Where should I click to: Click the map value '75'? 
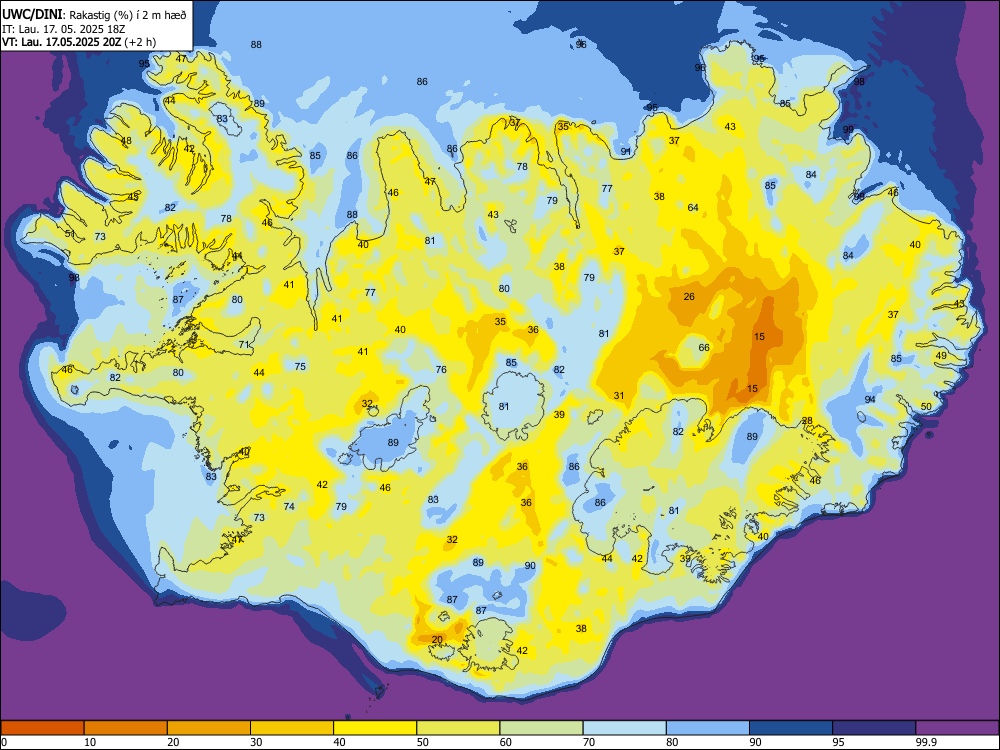pos(300,366)
